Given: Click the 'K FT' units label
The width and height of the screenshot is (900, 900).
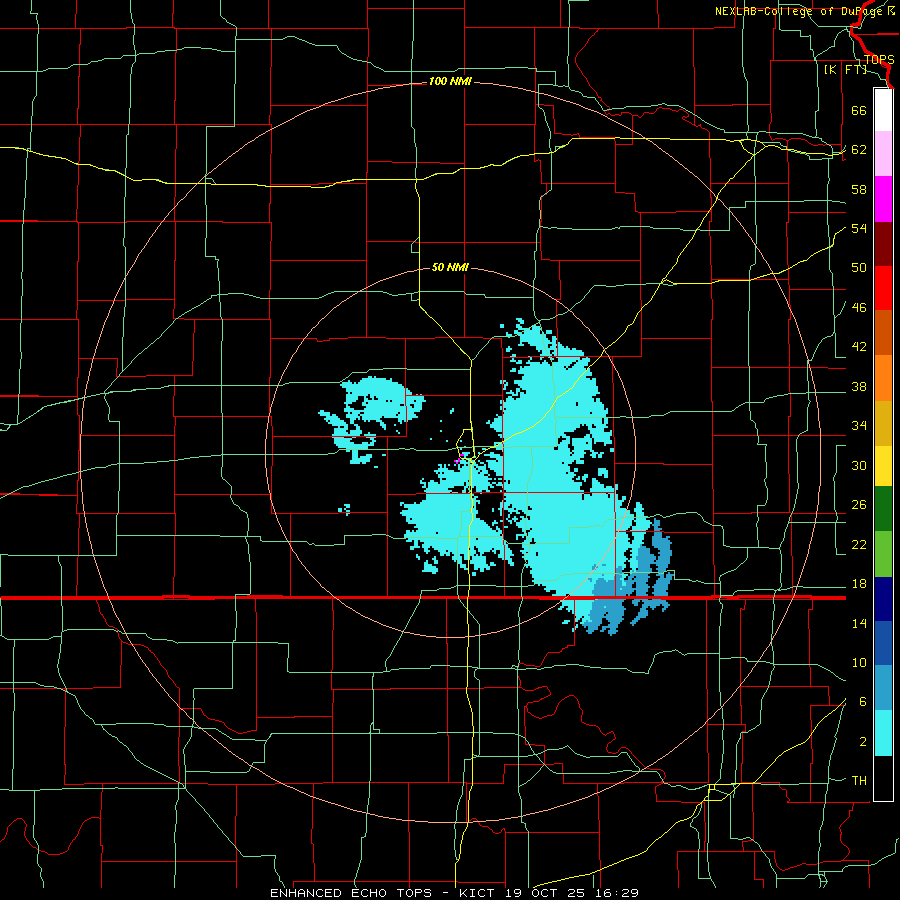Looking at the screenshot, I should pyautogui.click(x=846, y=70).
